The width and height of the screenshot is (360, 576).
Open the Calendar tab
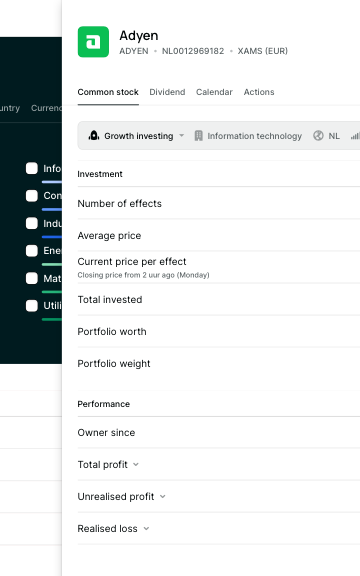click(x=214, y=92)
